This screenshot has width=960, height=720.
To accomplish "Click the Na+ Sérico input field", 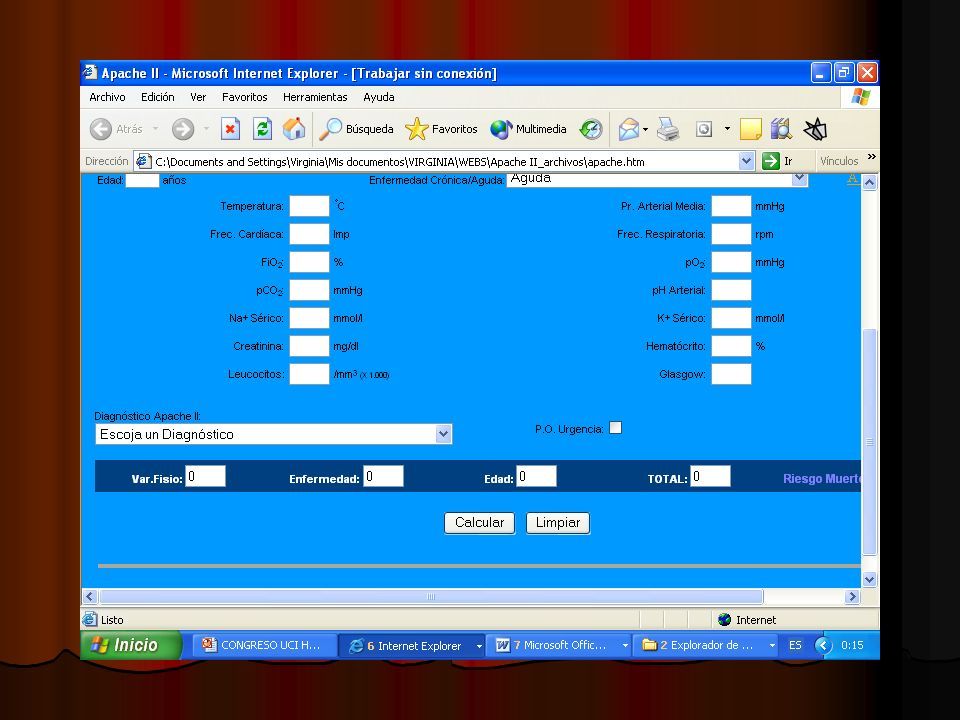I will 309,318.
